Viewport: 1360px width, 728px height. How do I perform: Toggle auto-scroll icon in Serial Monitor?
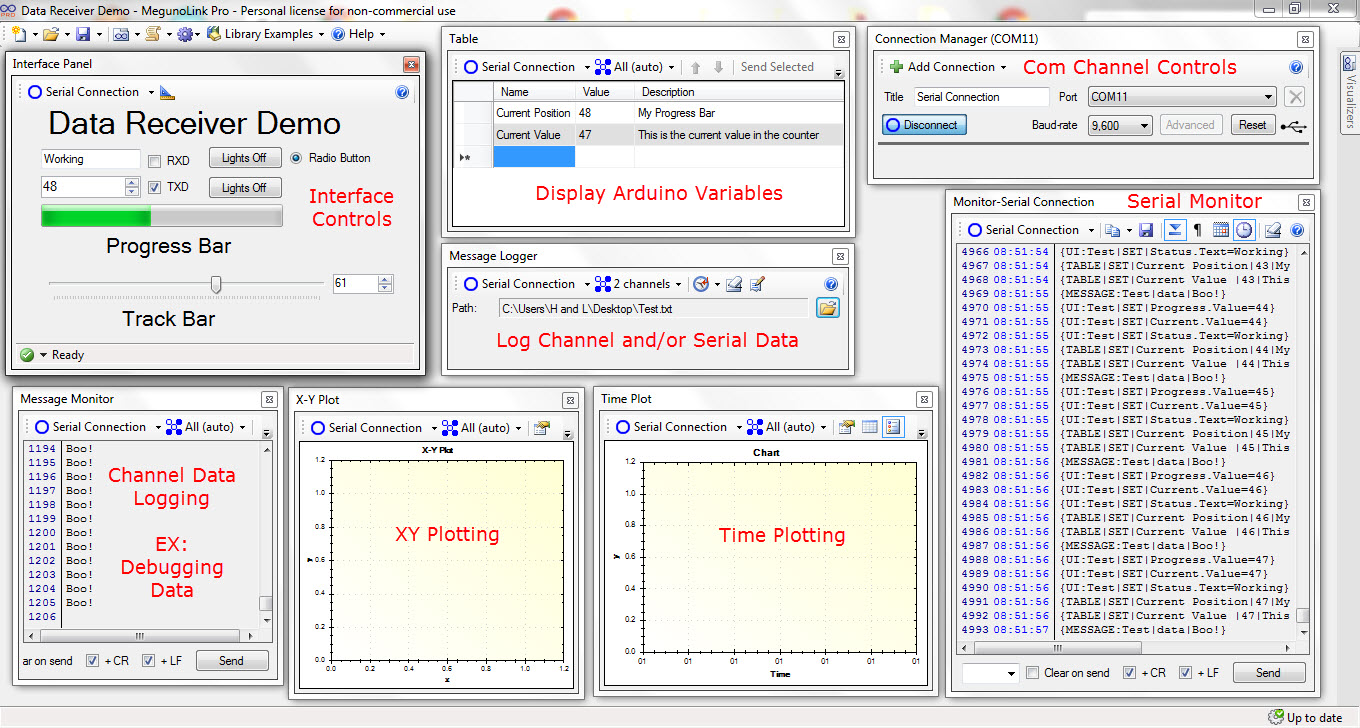click(1175, 230)
